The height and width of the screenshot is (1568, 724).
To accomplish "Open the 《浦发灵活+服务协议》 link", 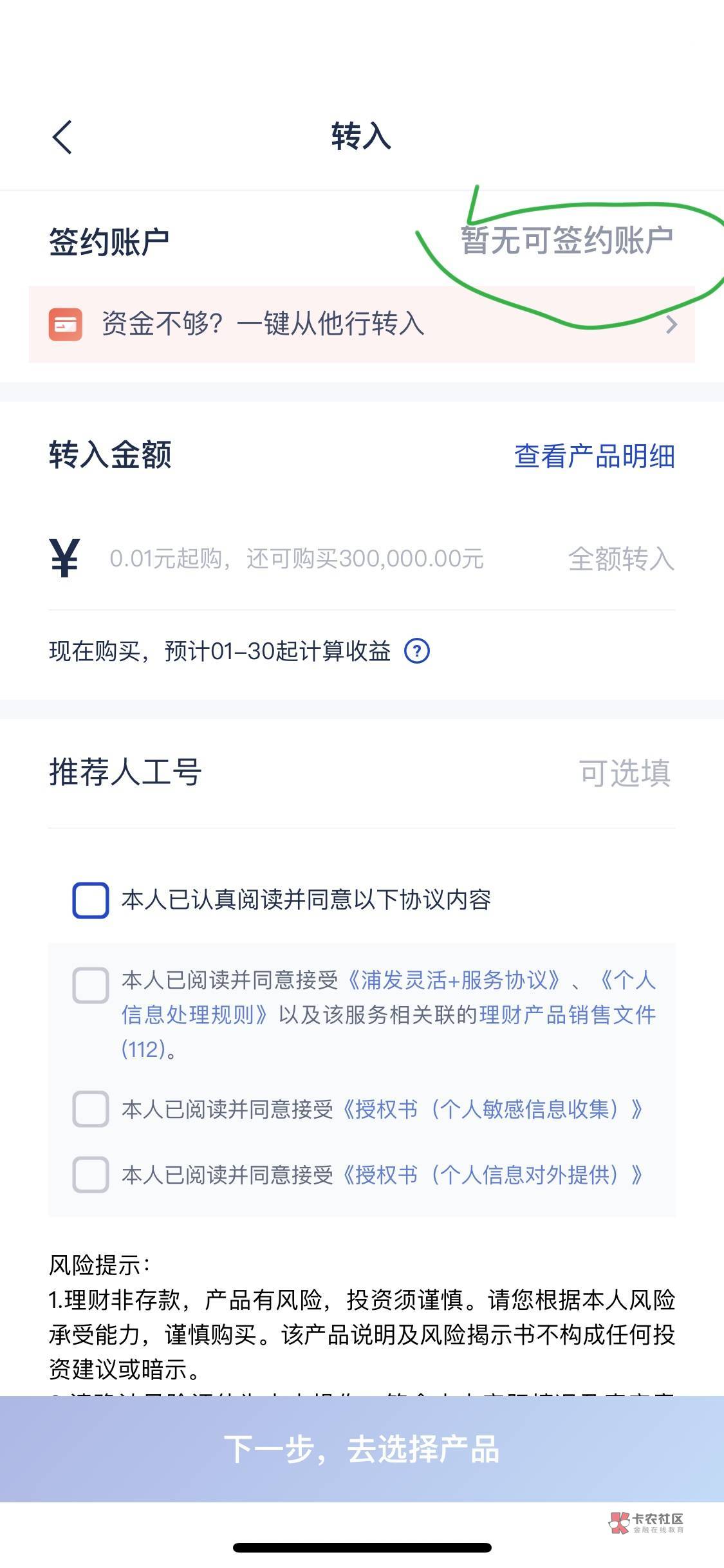I will pos(454,980).
